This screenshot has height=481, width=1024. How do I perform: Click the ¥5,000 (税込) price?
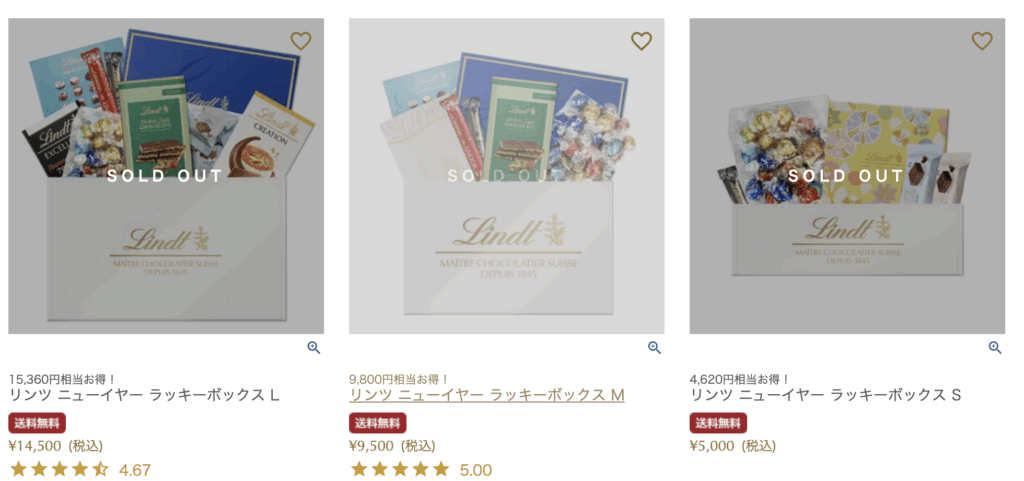pyautogui.click(x=733, y=446)
